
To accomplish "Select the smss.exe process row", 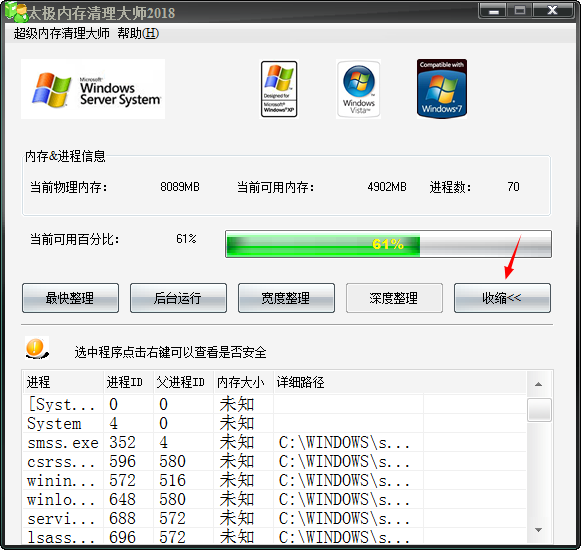I will [x=274, y=442].
